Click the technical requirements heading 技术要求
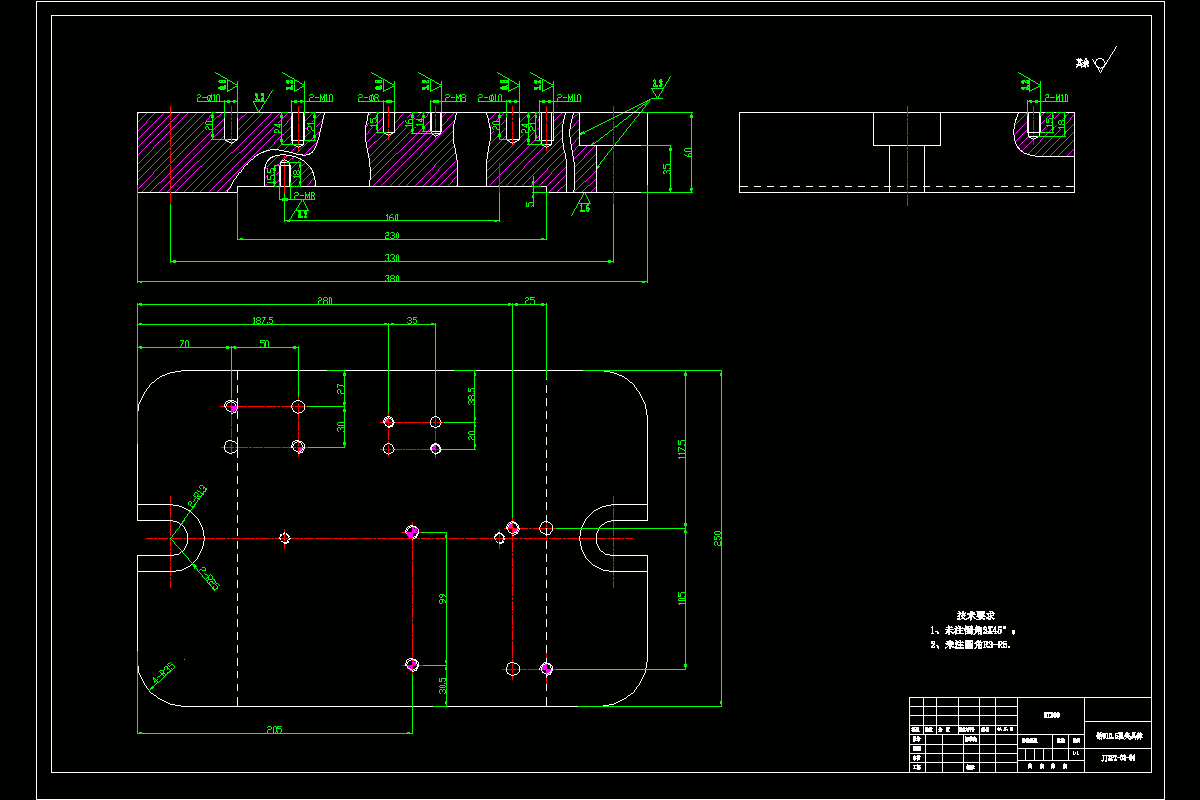The image size is (1200, 800). [975, 616]
